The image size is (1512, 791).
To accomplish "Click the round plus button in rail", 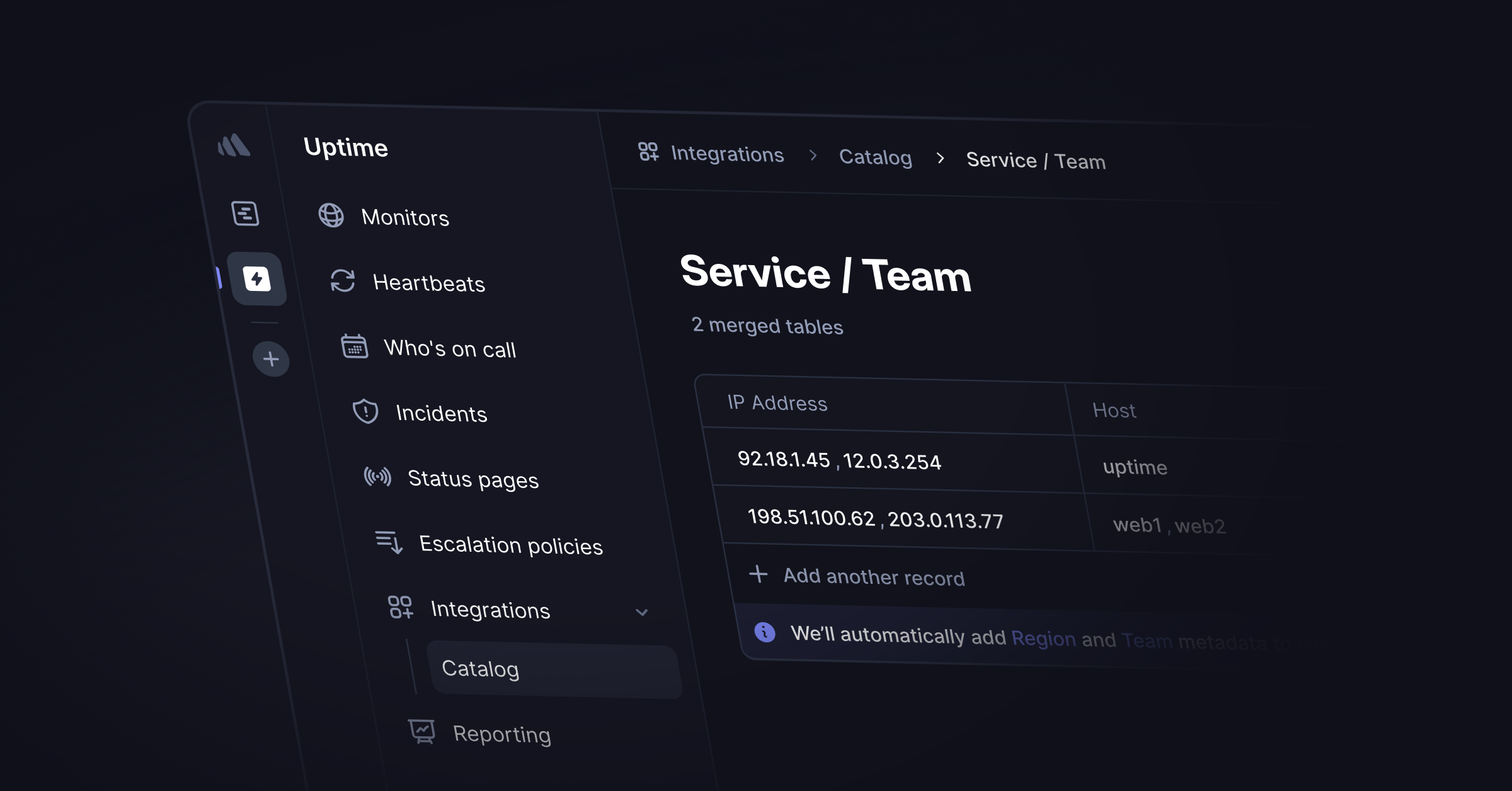I will pyautogui.click(x=271, y=359).
